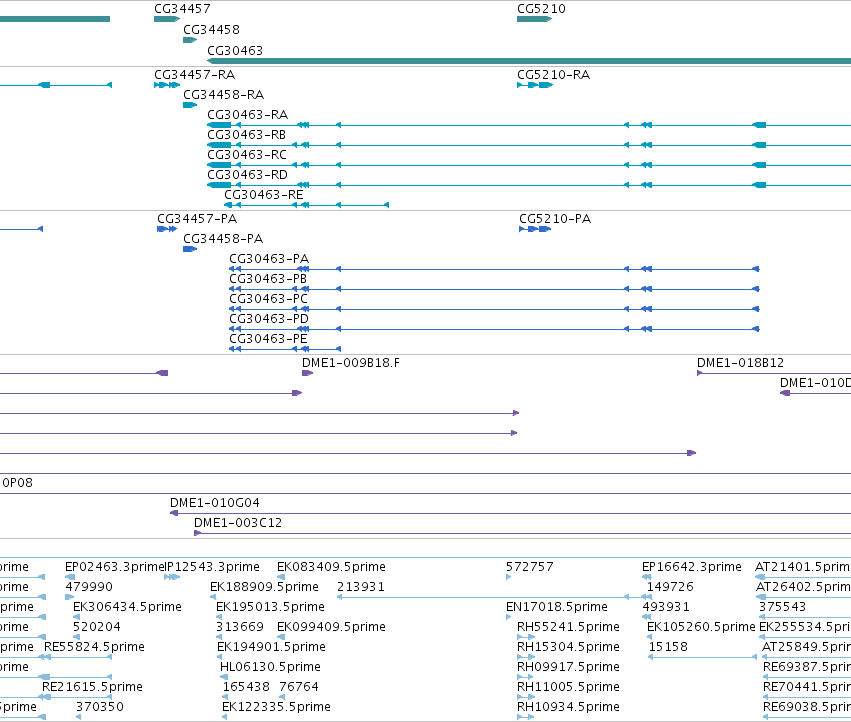Select the CG34457-RA transcript

[167, 85]
